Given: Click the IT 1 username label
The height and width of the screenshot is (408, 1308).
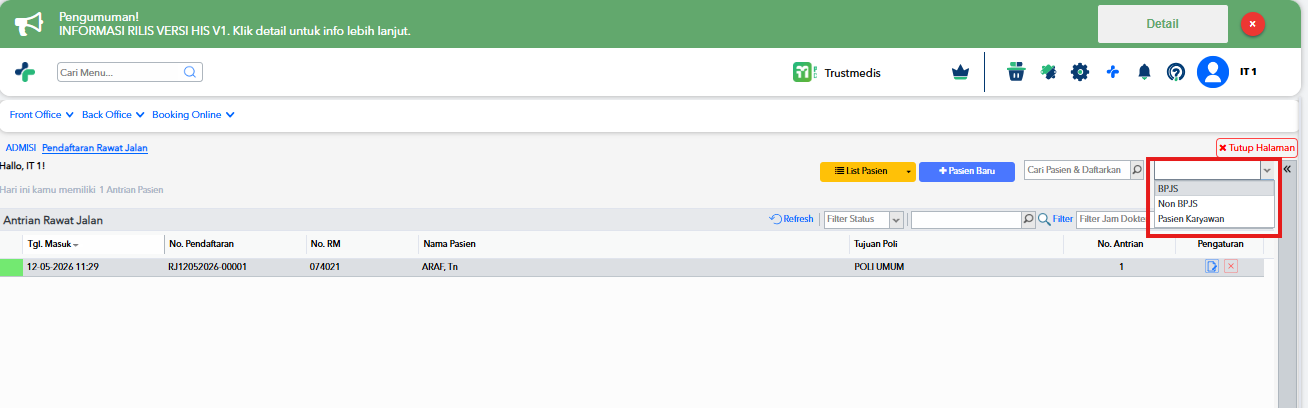Looking at the screenshot, I should click(x=1248, y=72).
